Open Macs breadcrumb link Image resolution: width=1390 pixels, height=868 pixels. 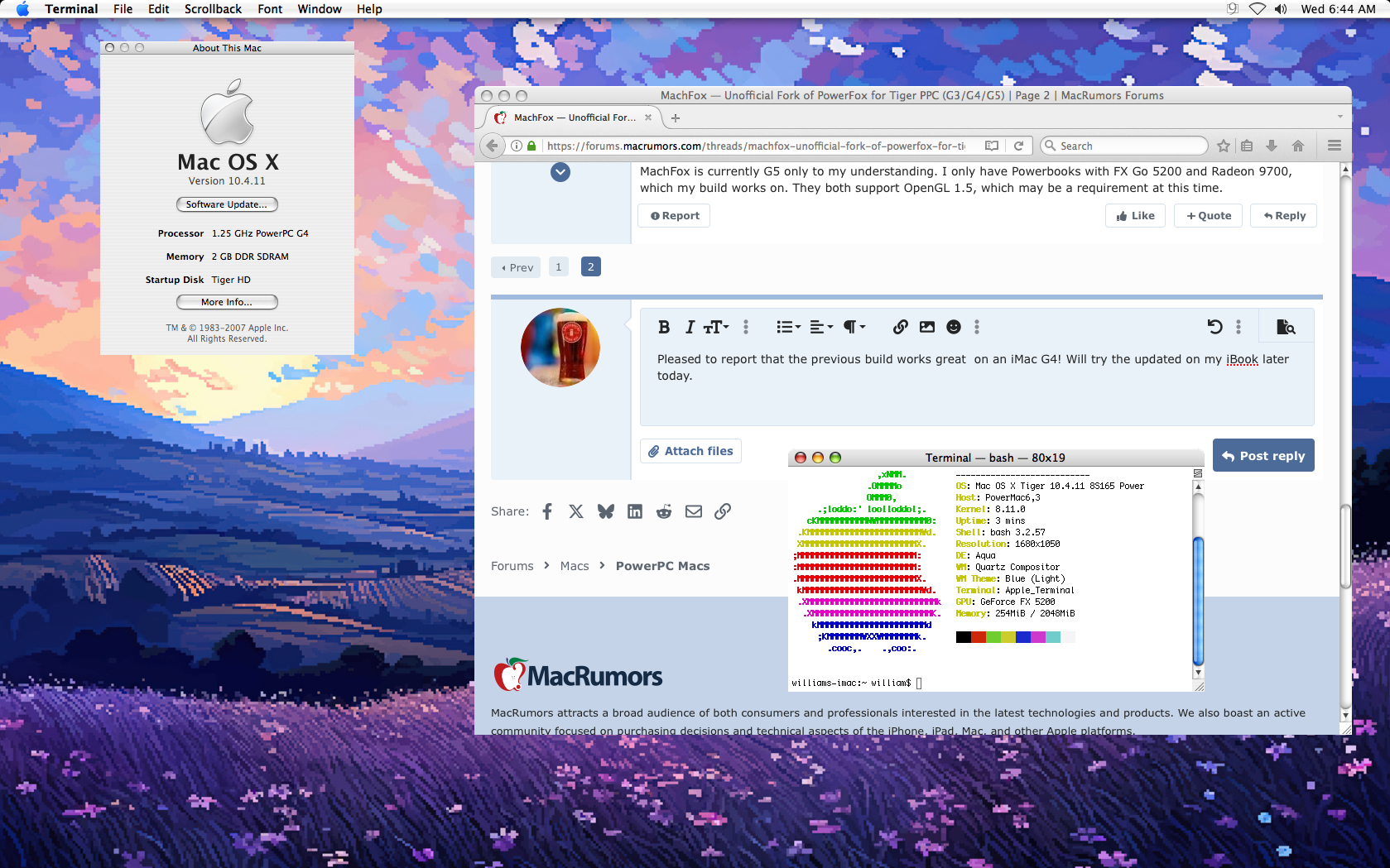pyautogui.click(x=575, y=566)
